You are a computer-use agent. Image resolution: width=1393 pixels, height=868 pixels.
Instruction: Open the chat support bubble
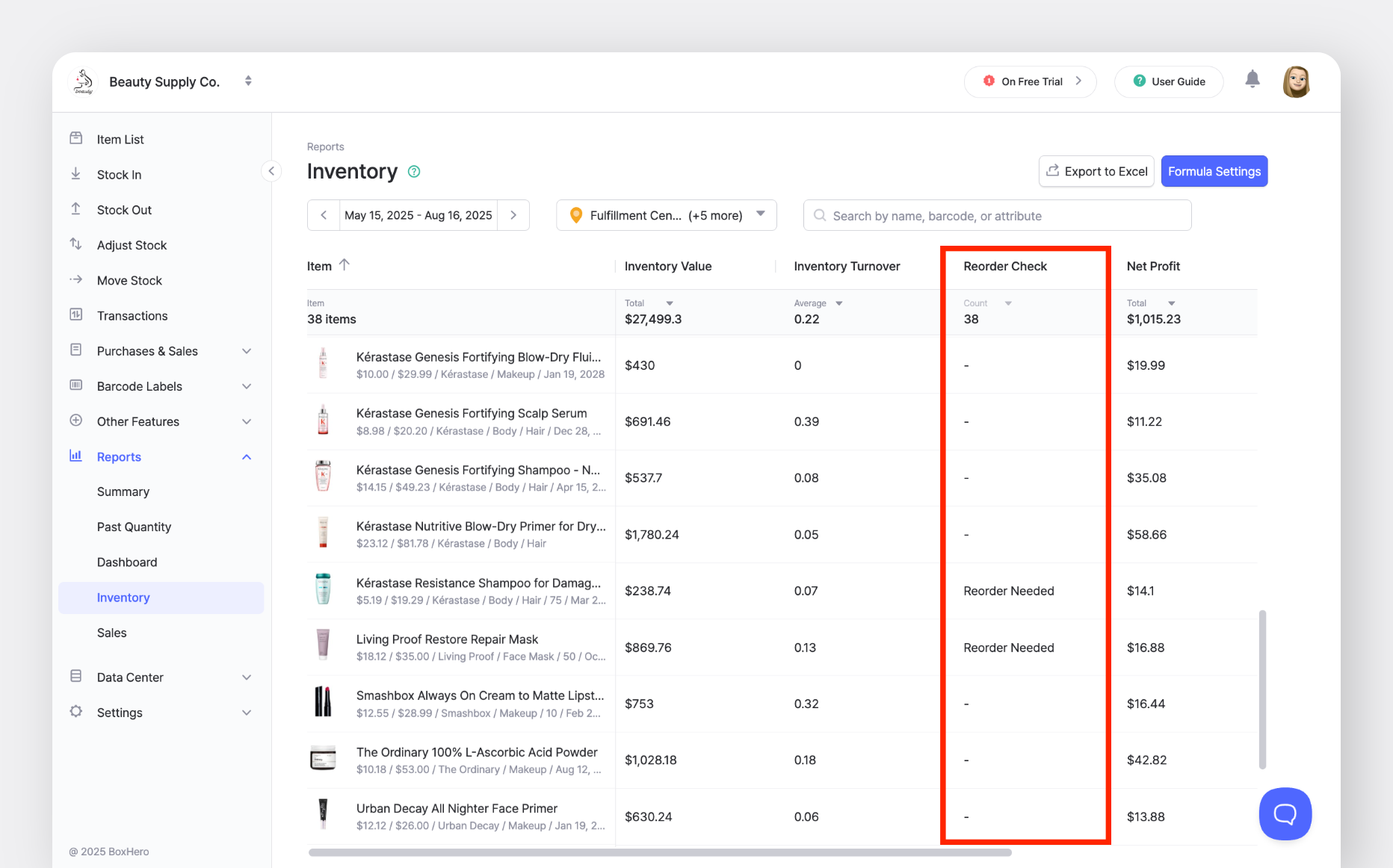click(x=1285, y=813)
